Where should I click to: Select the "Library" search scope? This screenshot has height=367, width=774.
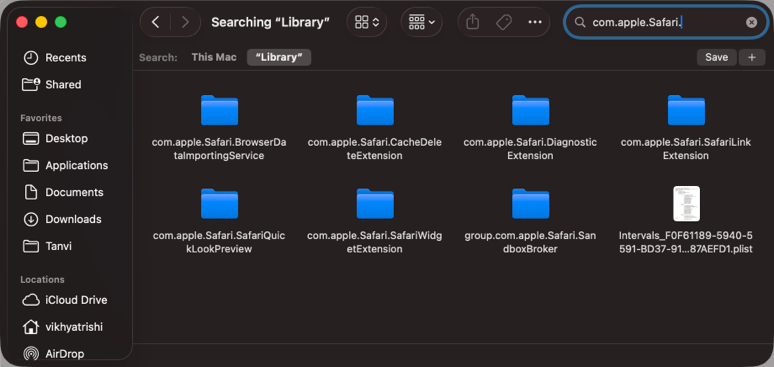point(279,57)
